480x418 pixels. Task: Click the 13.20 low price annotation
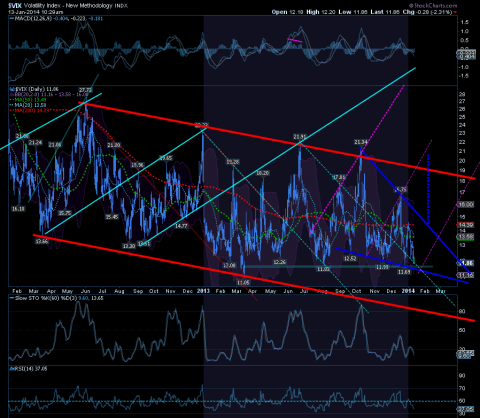tap(129, 246)
